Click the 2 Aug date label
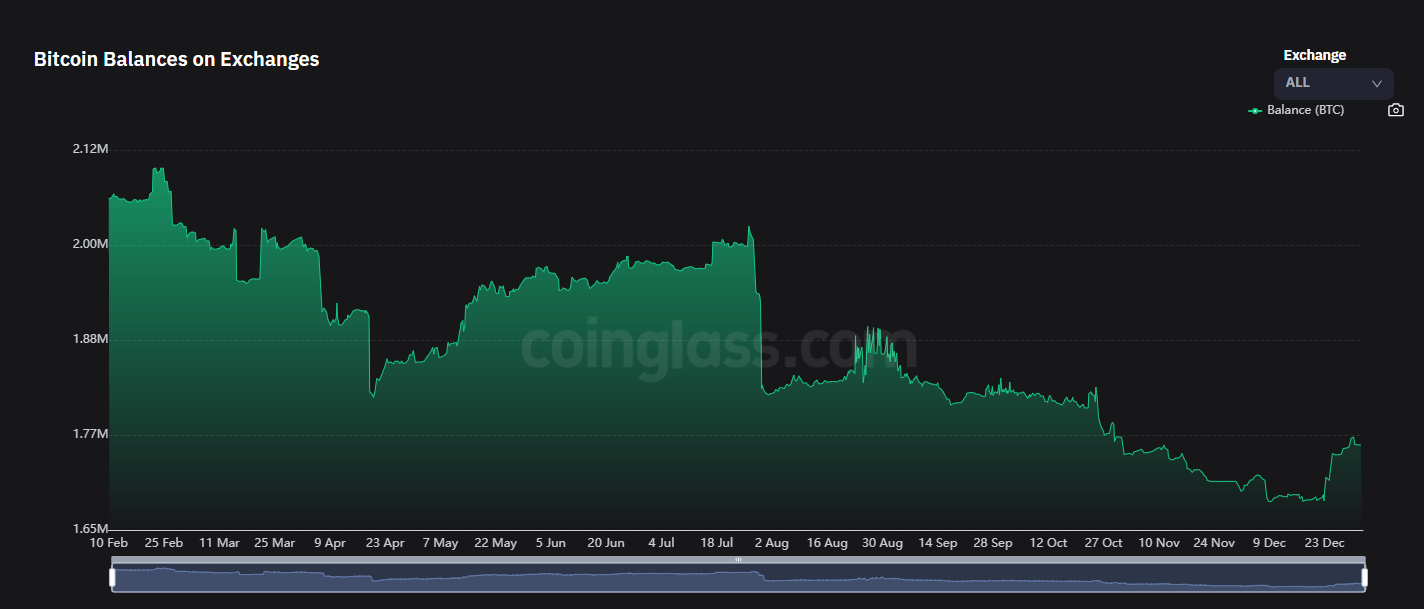1424x609 pixels. [x=771, y=543]
